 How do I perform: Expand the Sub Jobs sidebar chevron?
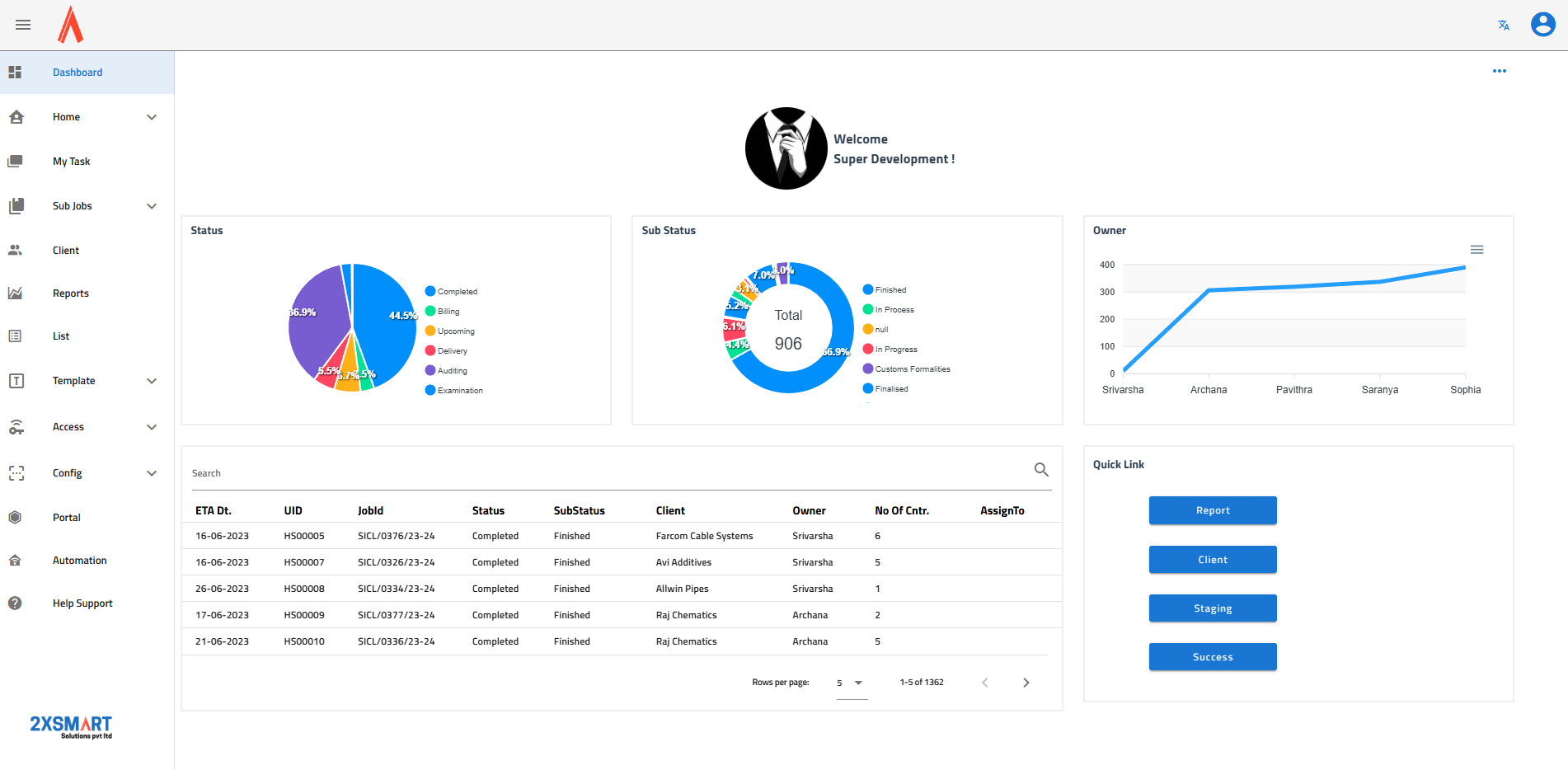coord(152,206)
